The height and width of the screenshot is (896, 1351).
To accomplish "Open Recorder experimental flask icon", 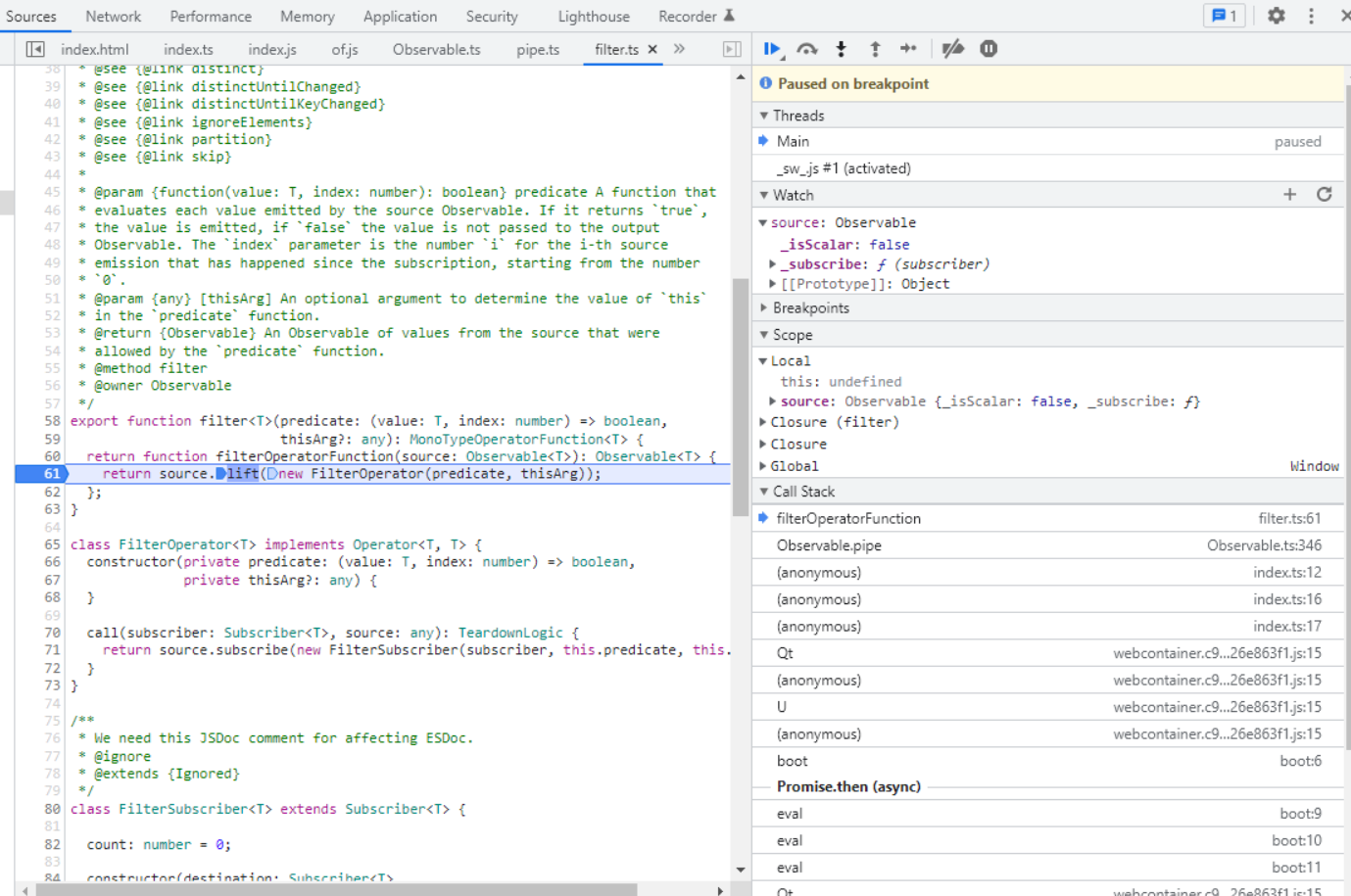I will coord(729,16).
